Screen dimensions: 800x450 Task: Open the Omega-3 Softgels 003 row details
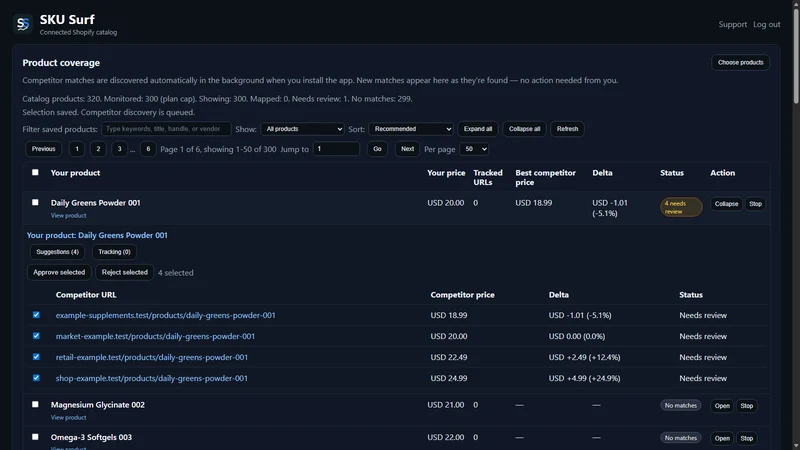tap(722, 438)
